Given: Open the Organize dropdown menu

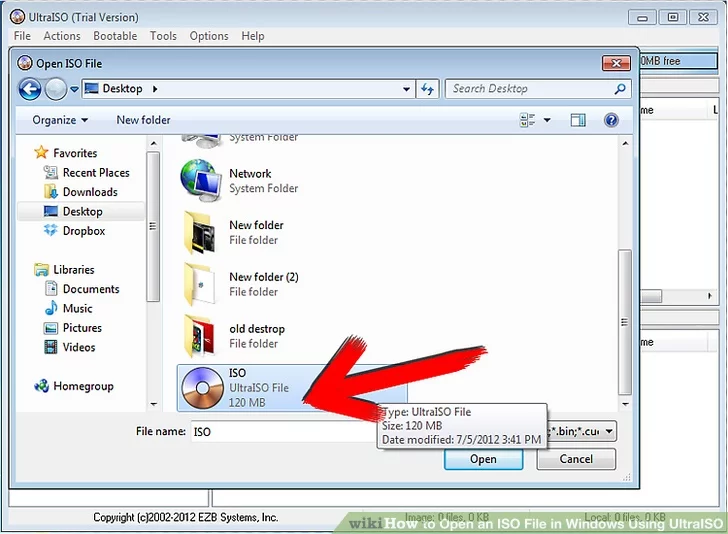Looking at the screenshot, I should [x=60, y=120].
